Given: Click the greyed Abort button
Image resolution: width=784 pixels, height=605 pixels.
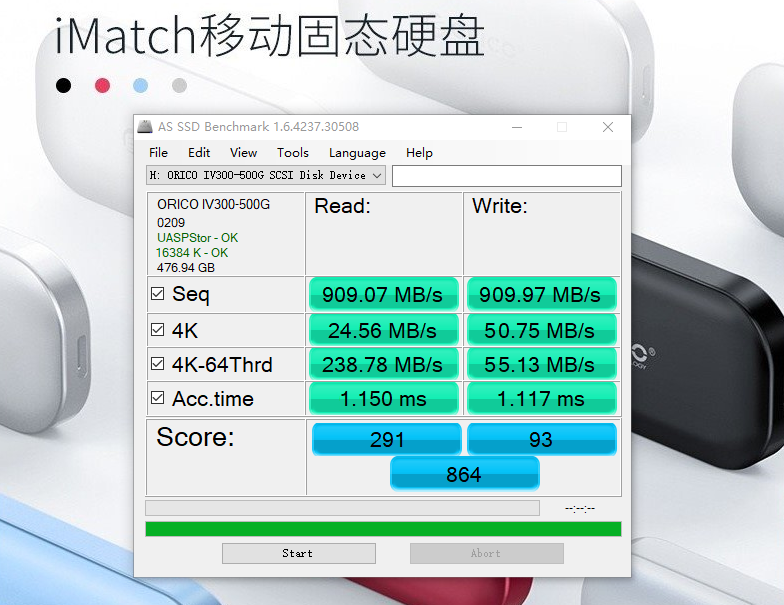Looking at the screenshot, I should pyautogui.click(x=486, y=553).
